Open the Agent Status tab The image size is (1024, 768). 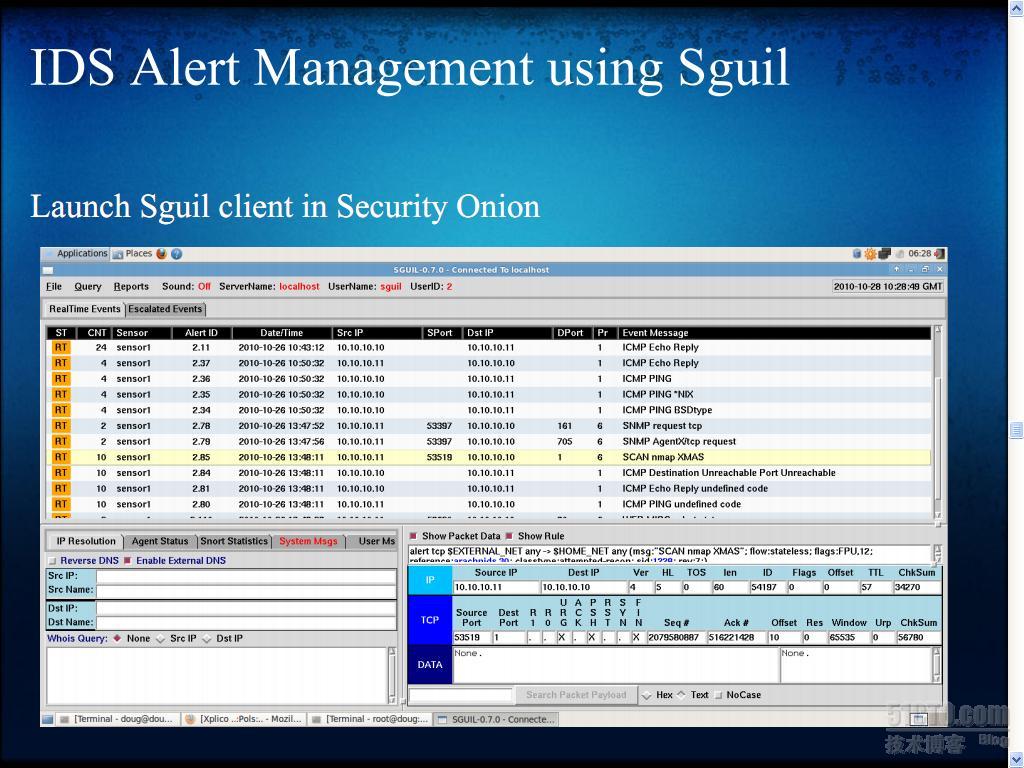pyautogui.click(x=159, y=541)
